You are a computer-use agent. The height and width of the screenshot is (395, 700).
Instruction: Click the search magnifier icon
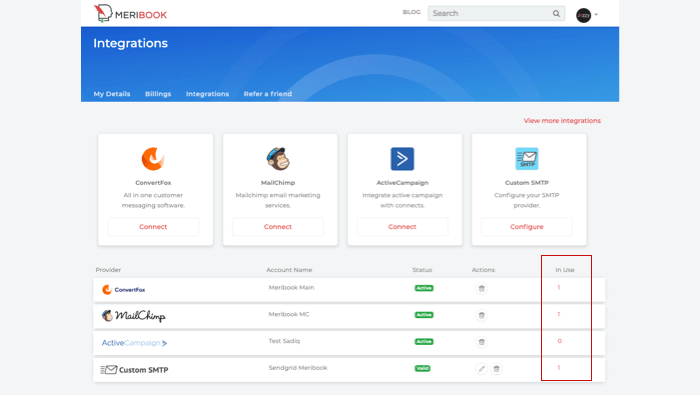click(556, 13)
